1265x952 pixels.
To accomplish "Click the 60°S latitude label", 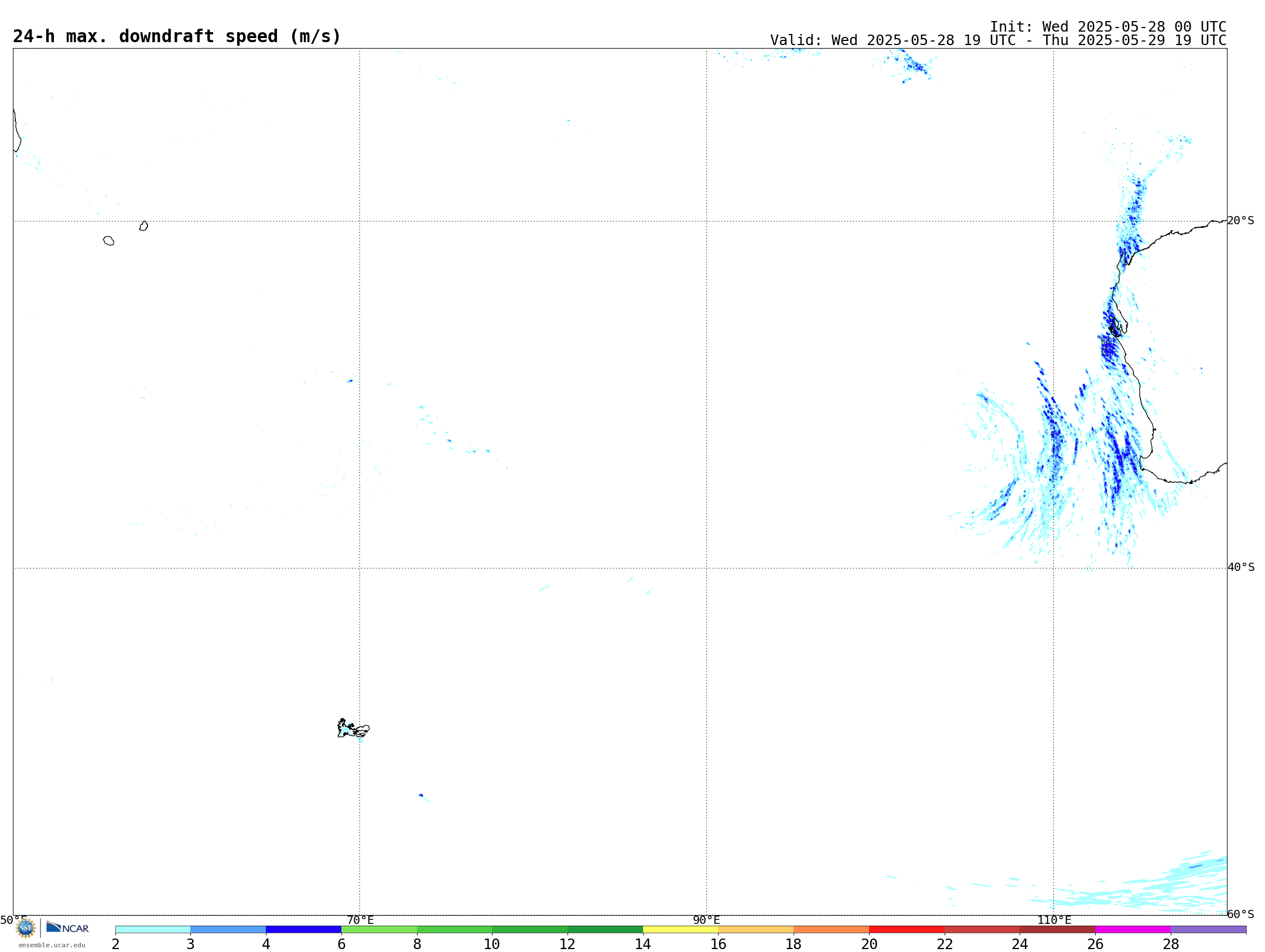I will tap(1241, 914).
